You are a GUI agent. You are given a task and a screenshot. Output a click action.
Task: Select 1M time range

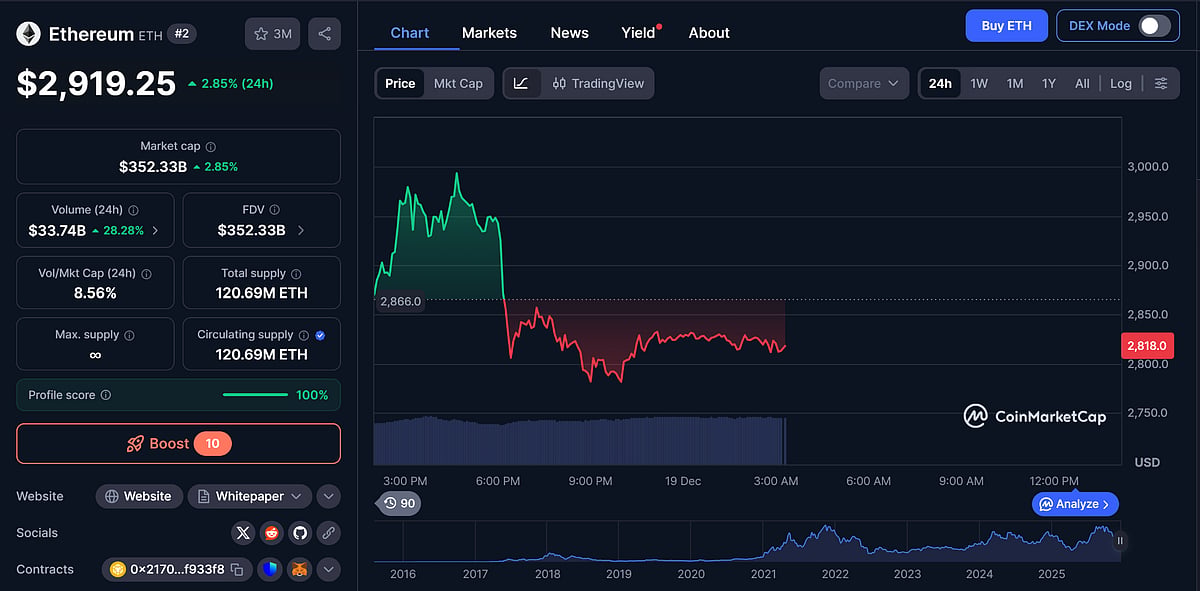pyautogui.click(x=1015, y=83)
